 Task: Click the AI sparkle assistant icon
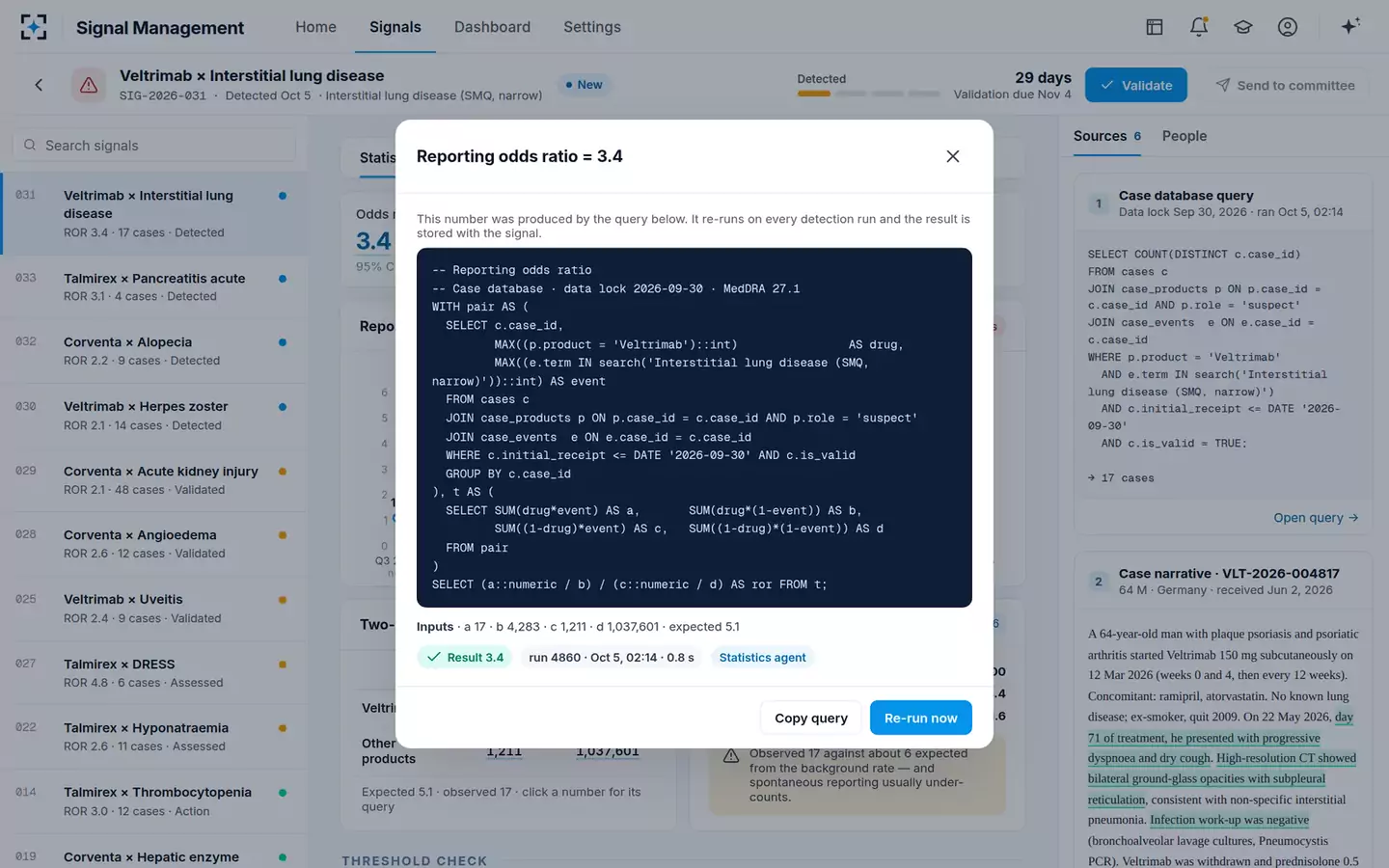1350,26
